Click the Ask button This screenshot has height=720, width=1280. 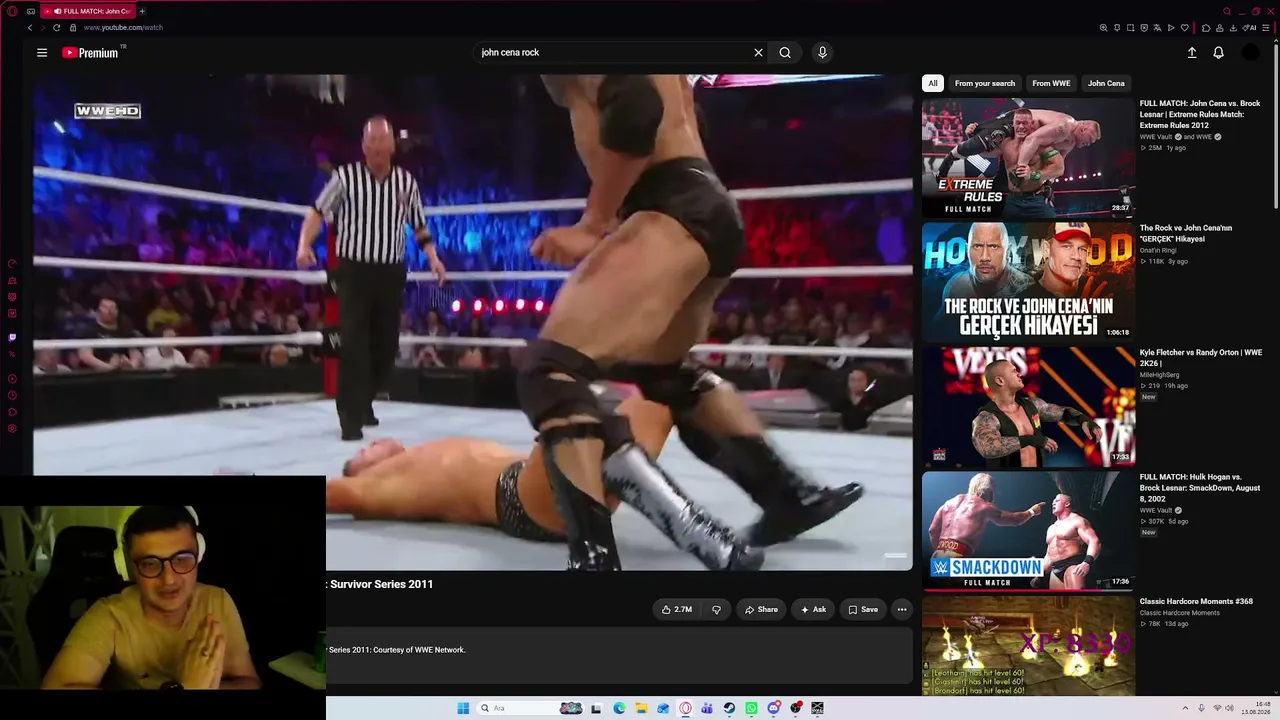pos(813,609)
